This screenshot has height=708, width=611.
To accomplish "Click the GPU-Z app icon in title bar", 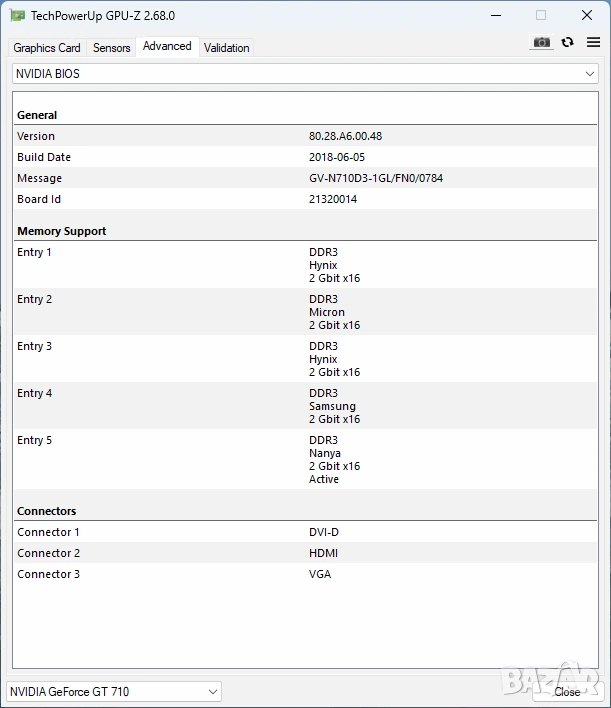I will pyautogui.click(x=17, y=15).
